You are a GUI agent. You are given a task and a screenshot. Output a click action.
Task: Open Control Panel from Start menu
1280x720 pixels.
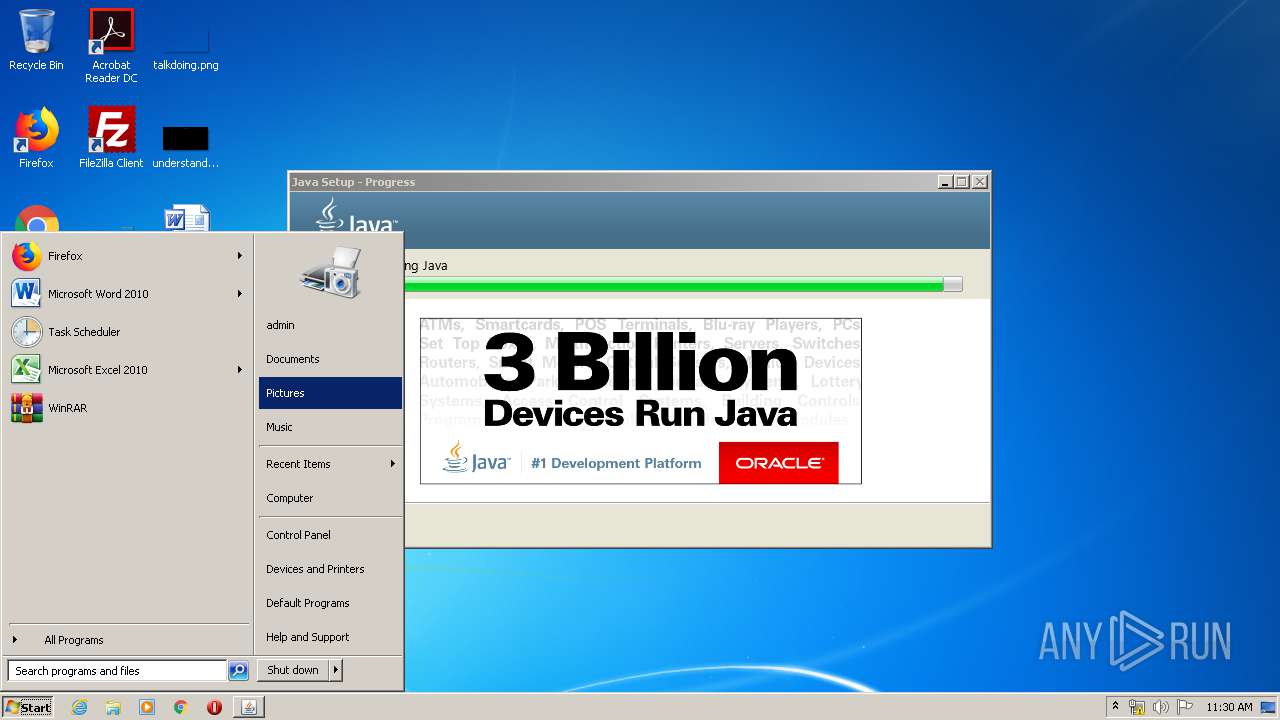click(330, 535)
